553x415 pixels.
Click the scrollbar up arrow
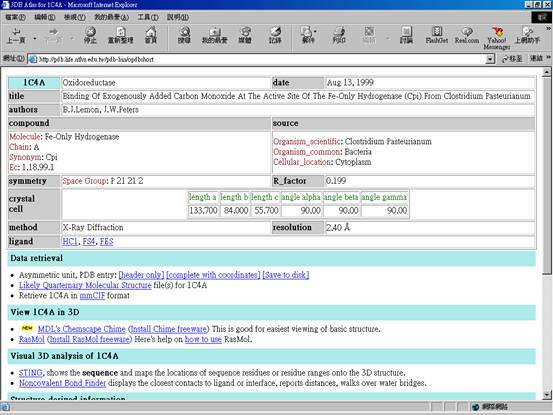(547, 72)
